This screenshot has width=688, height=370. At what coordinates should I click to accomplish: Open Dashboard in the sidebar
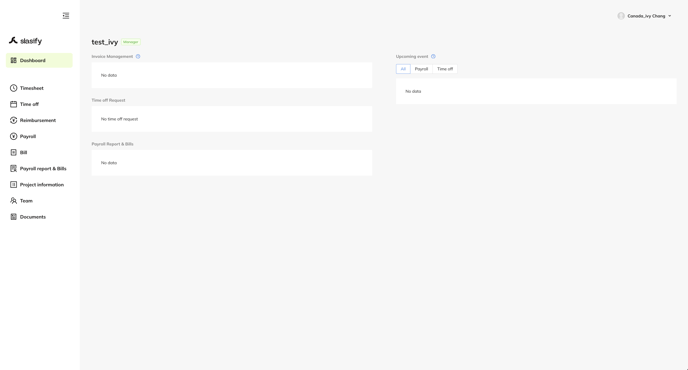pyautogui.click(x=39, y=60)
